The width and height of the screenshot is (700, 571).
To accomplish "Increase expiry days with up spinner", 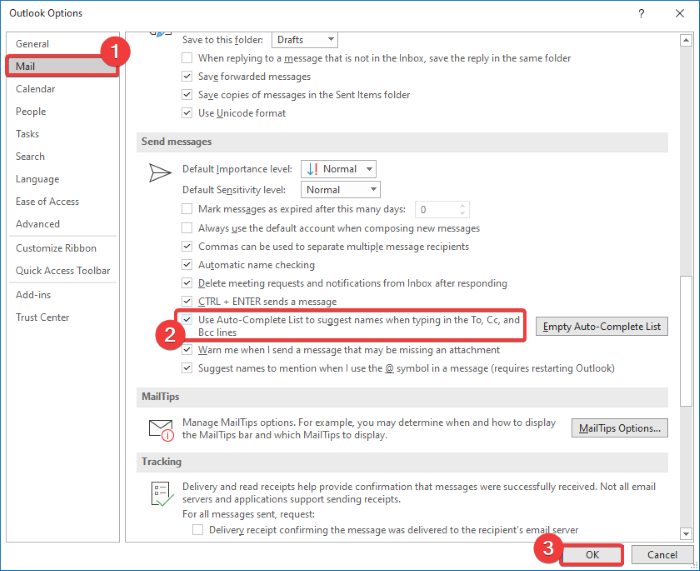I will coord(462,206).
